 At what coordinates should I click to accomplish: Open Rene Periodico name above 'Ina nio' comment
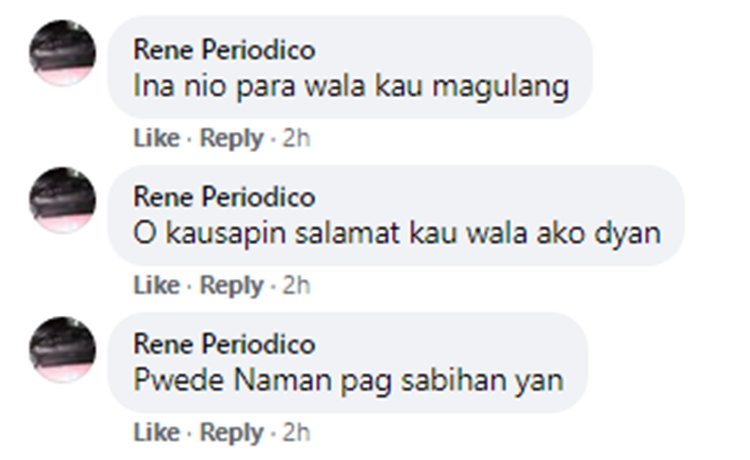click(224, 50)
